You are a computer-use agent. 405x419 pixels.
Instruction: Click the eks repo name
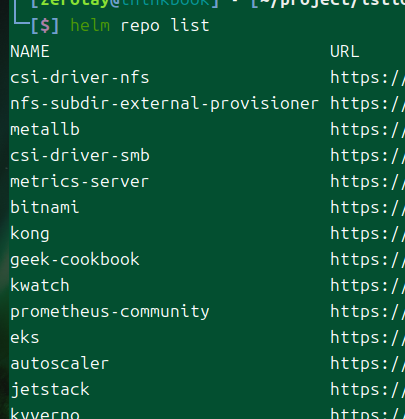point(25,337)
